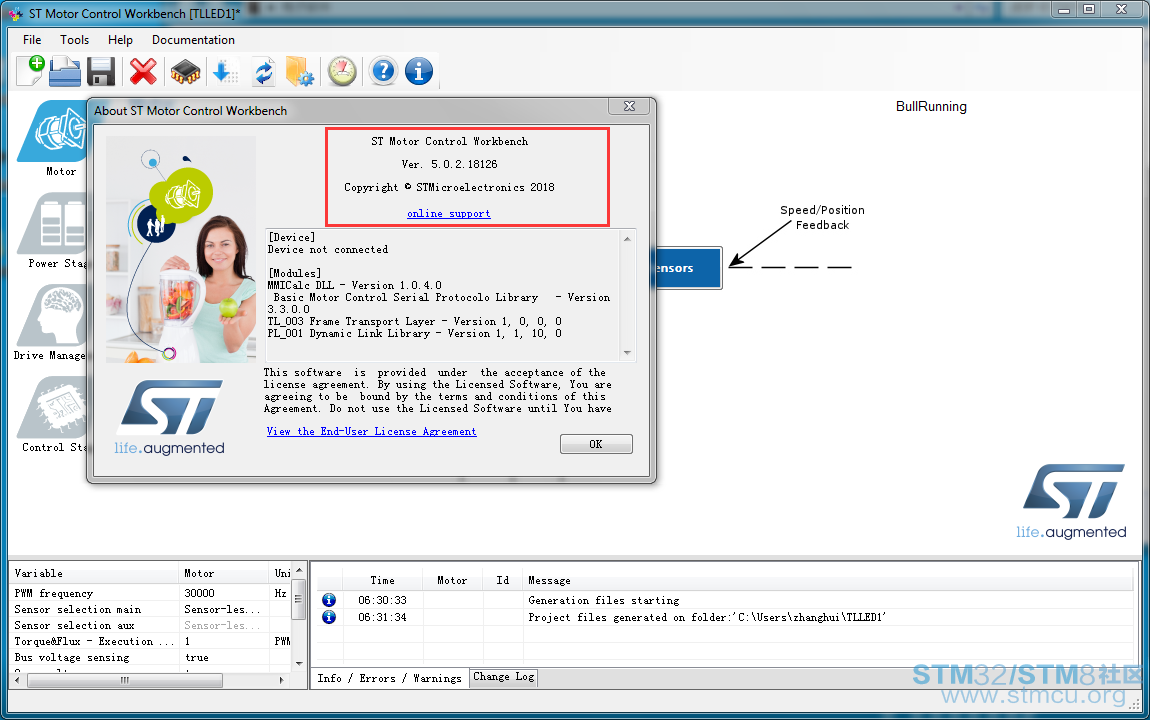Image resolution: width=1150 pixels, height=720 pixels.
Task: Switch to Info / Errors / Warnings tab
Action: click(389, 678)
